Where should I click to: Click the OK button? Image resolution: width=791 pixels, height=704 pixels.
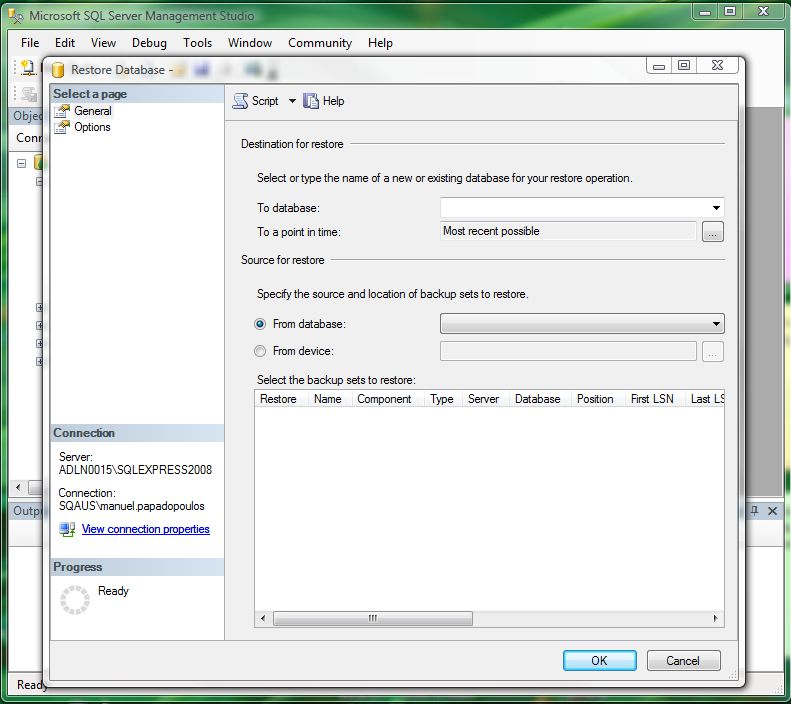pos(599,660)
